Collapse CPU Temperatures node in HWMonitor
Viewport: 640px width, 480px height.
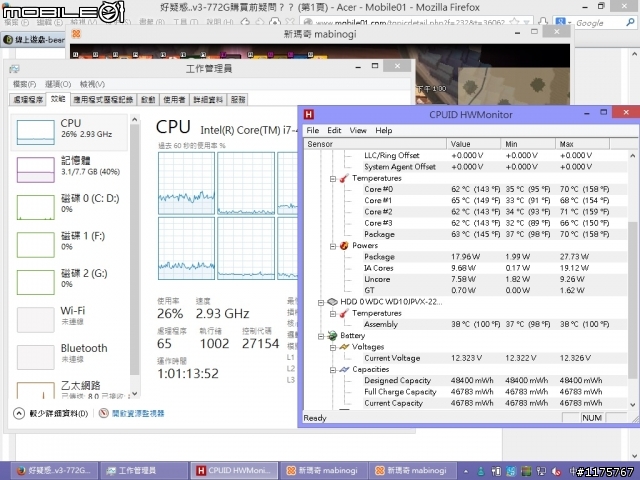(x=333, y=179)
